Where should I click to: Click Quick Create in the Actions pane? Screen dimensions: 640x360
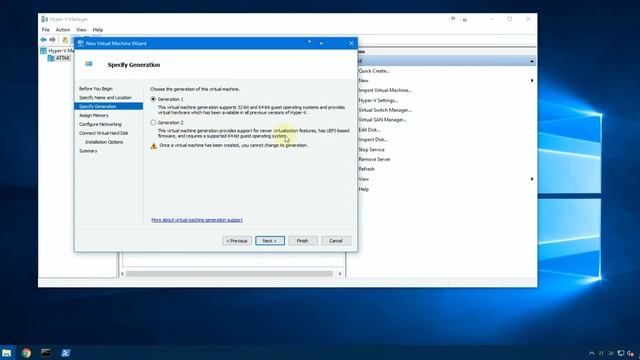pos(374,71)
